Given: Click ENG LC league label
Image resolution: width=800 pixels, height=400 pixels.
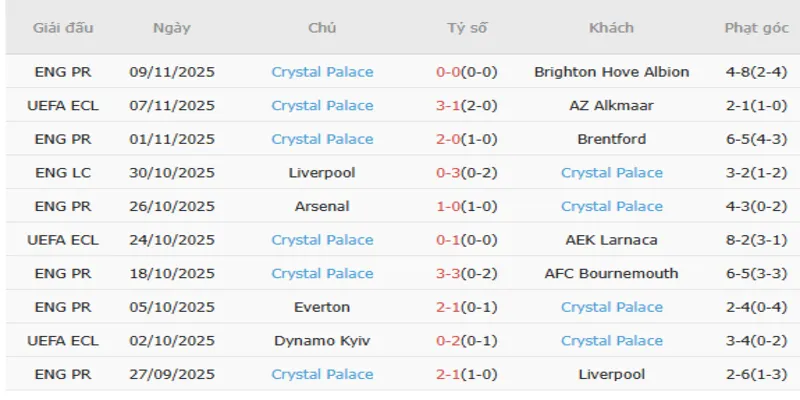Looking at the screenshot, I should pyautogui.click(x=62, y=173).
